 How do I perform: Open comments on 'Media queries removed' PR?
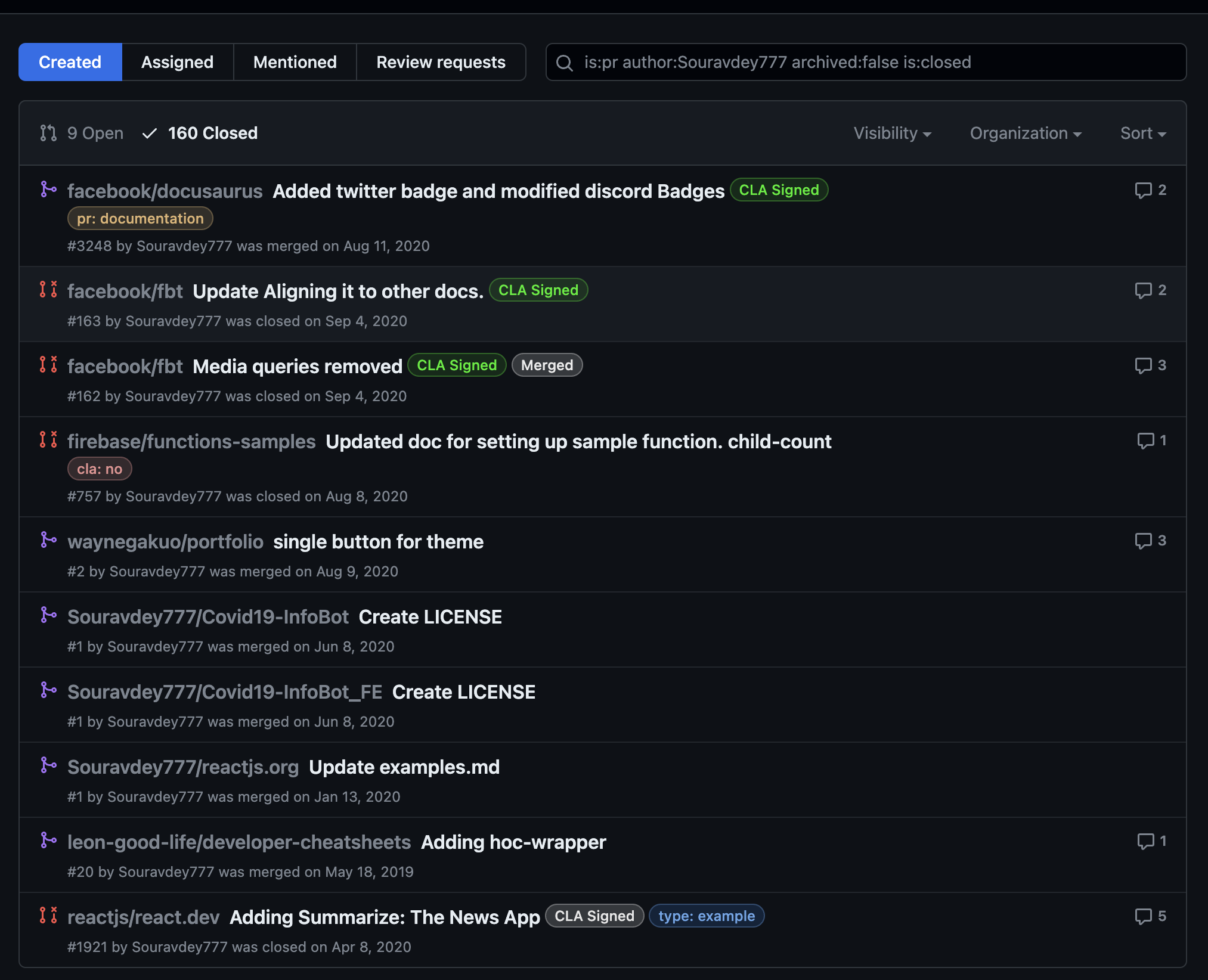point(1151,365)
